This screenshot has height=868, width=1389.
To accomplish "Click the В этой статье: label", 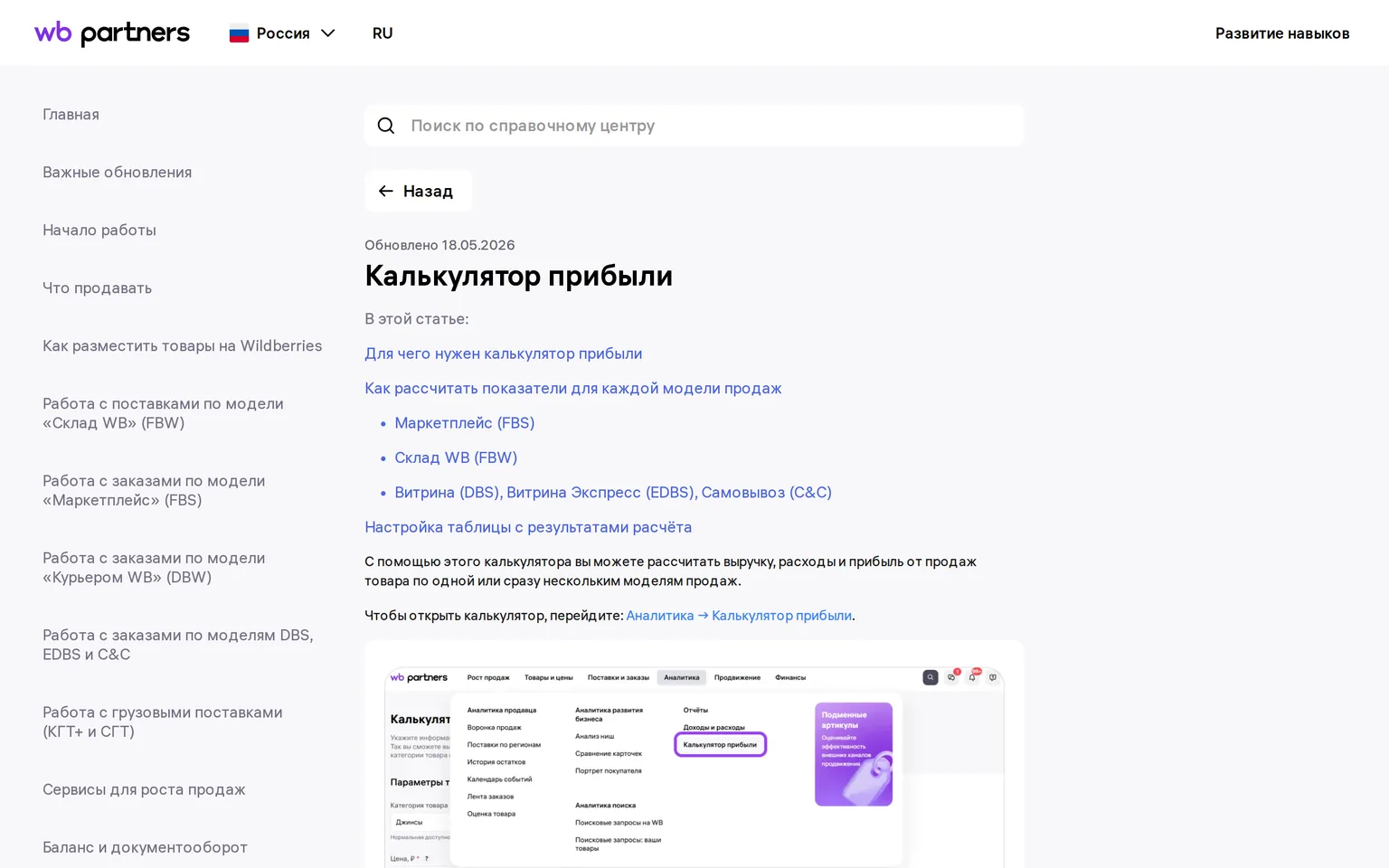I will (416, 319).
